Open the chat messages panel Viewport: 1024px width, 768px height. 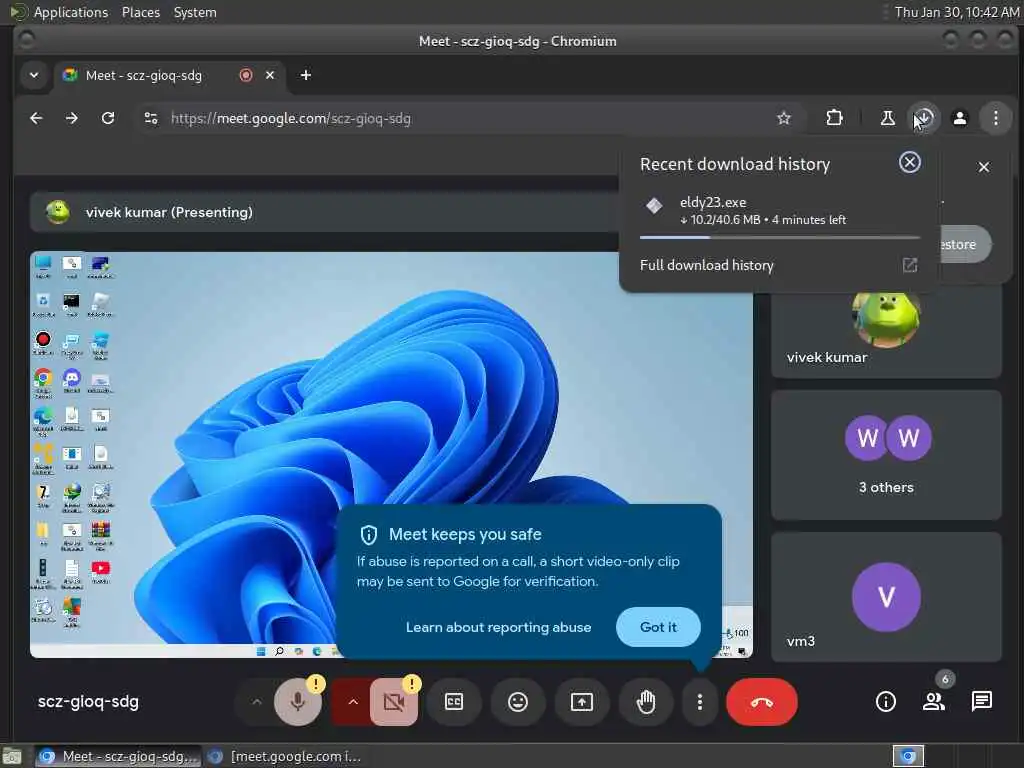(982, 702)
